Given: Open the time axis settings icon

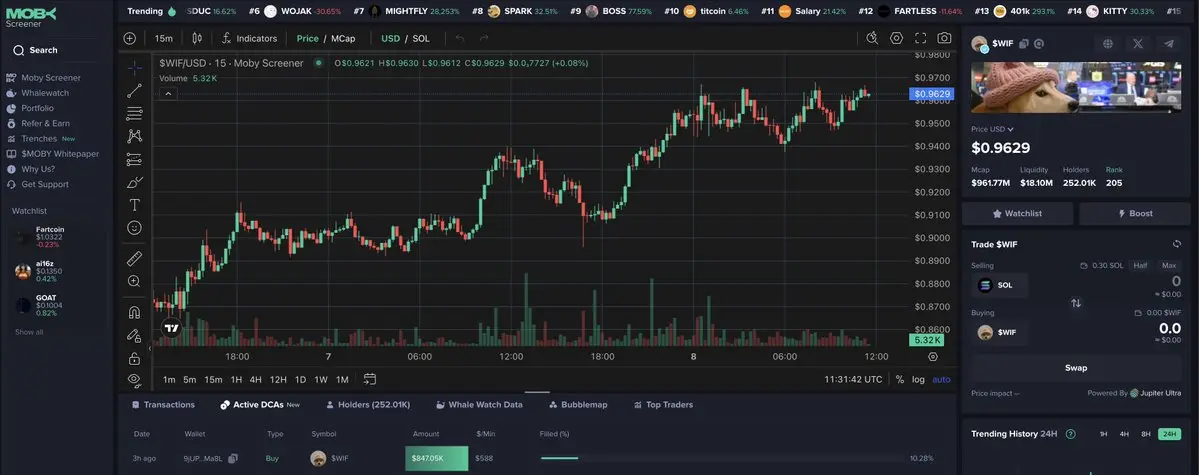Looking at the screenshot, I should (x=933, y=356).
